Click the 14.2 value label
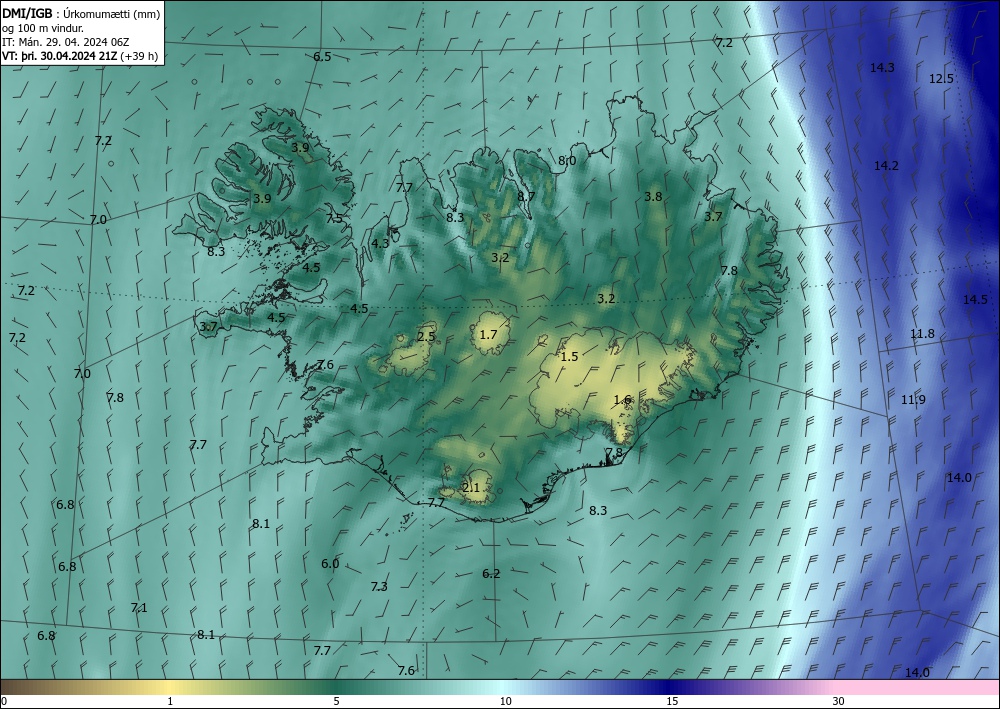The height and width of the screenshot is (709, 1000). pyautogui.click(x=886, y=166)
